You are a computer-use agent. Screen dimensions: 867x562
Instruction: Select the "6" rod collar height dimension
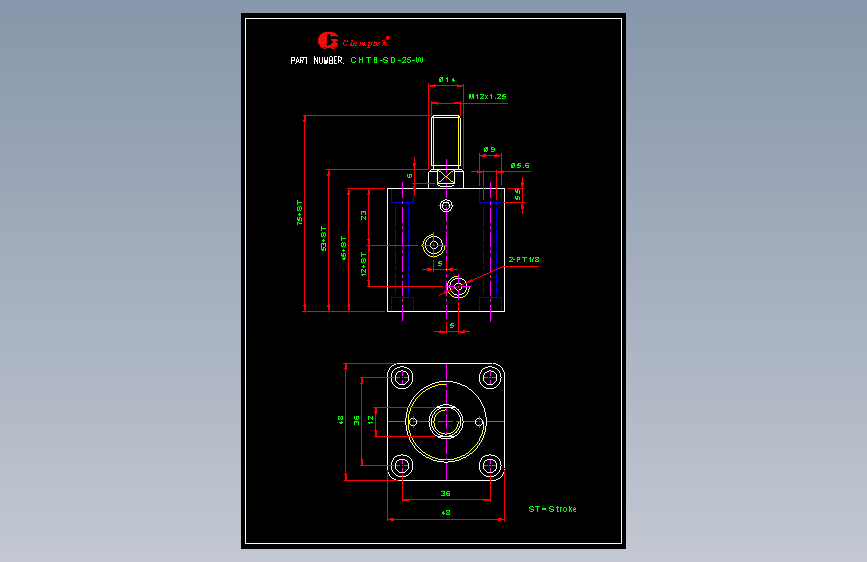410,176
